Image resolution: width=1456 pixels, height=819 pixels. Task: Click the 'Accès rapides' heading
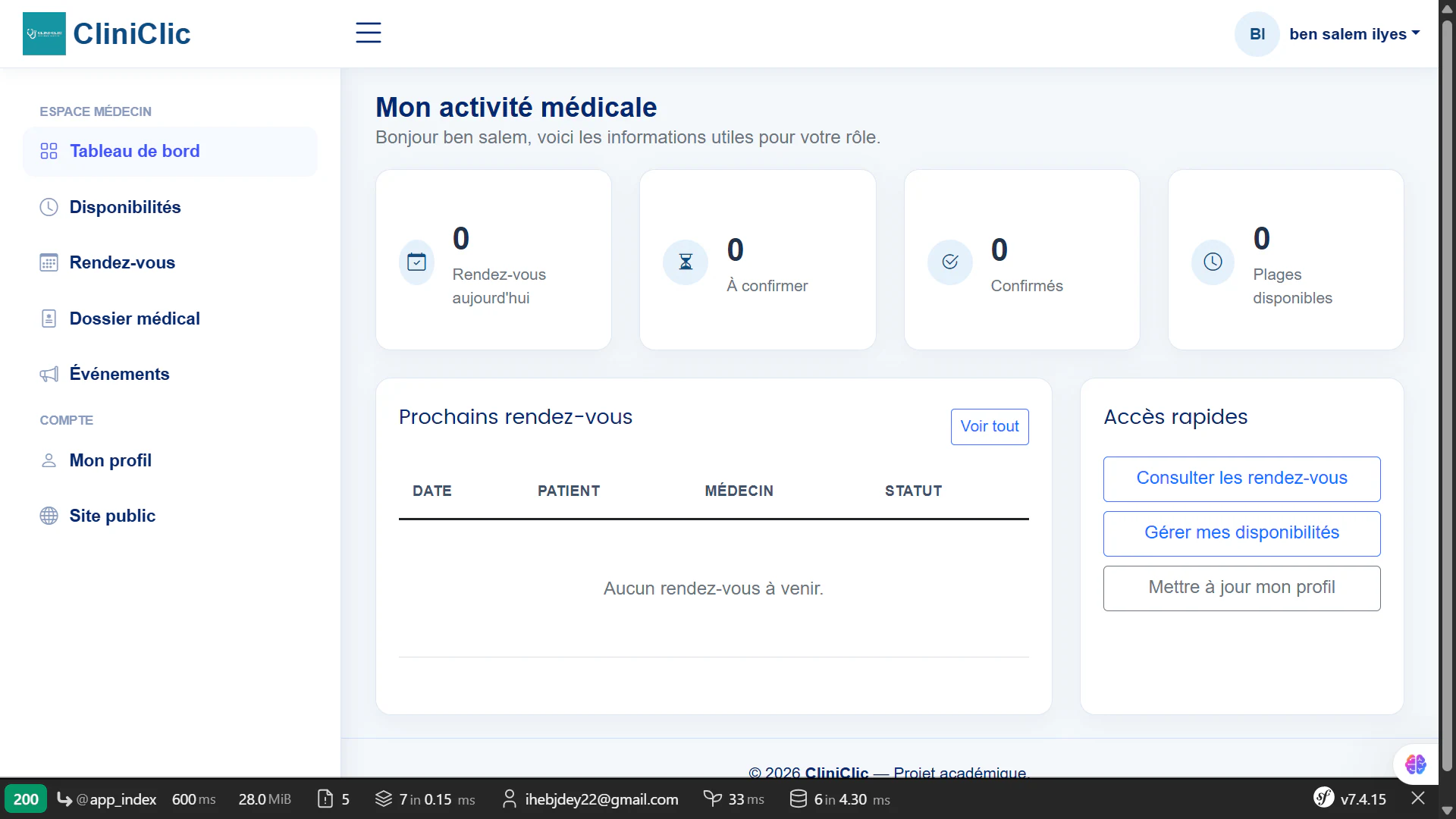(x=1175, y=417)
